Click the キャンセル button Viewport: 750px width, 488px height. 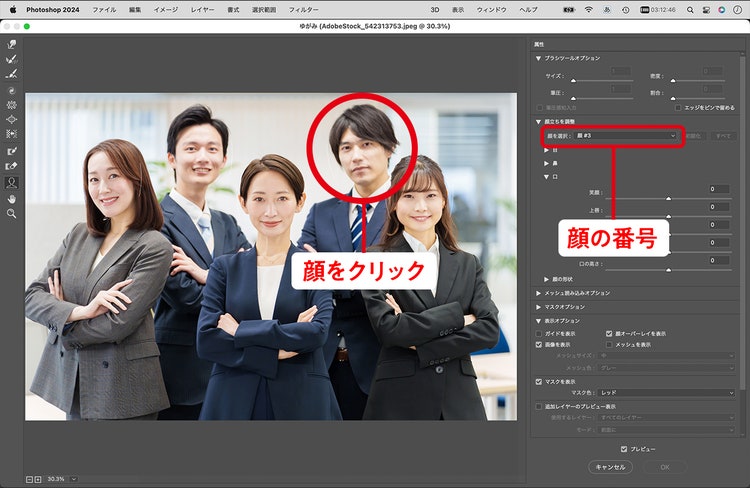click(x=610, y=467)
